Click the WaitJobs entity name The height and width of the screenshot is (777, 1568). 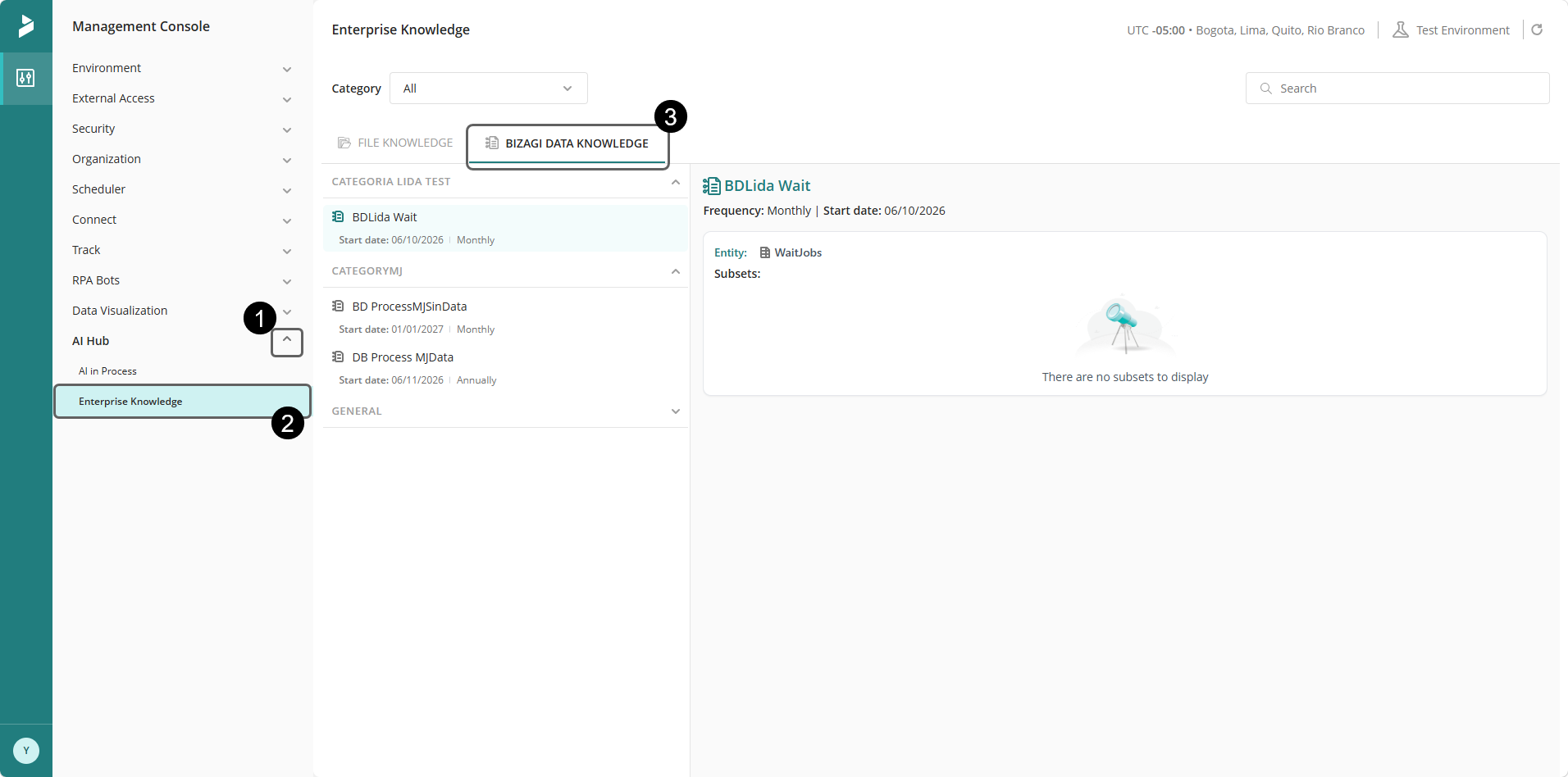[798, 252]
